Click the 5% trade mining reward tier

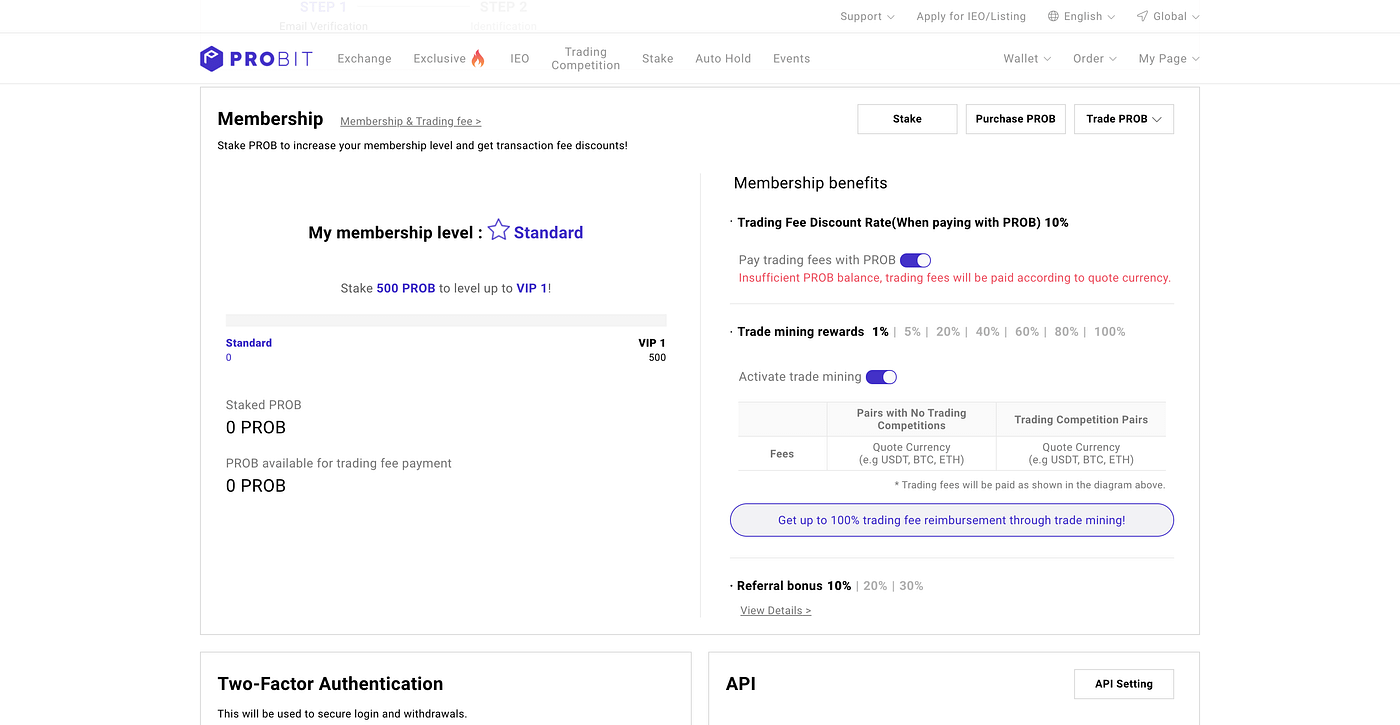tap(912, 332)
